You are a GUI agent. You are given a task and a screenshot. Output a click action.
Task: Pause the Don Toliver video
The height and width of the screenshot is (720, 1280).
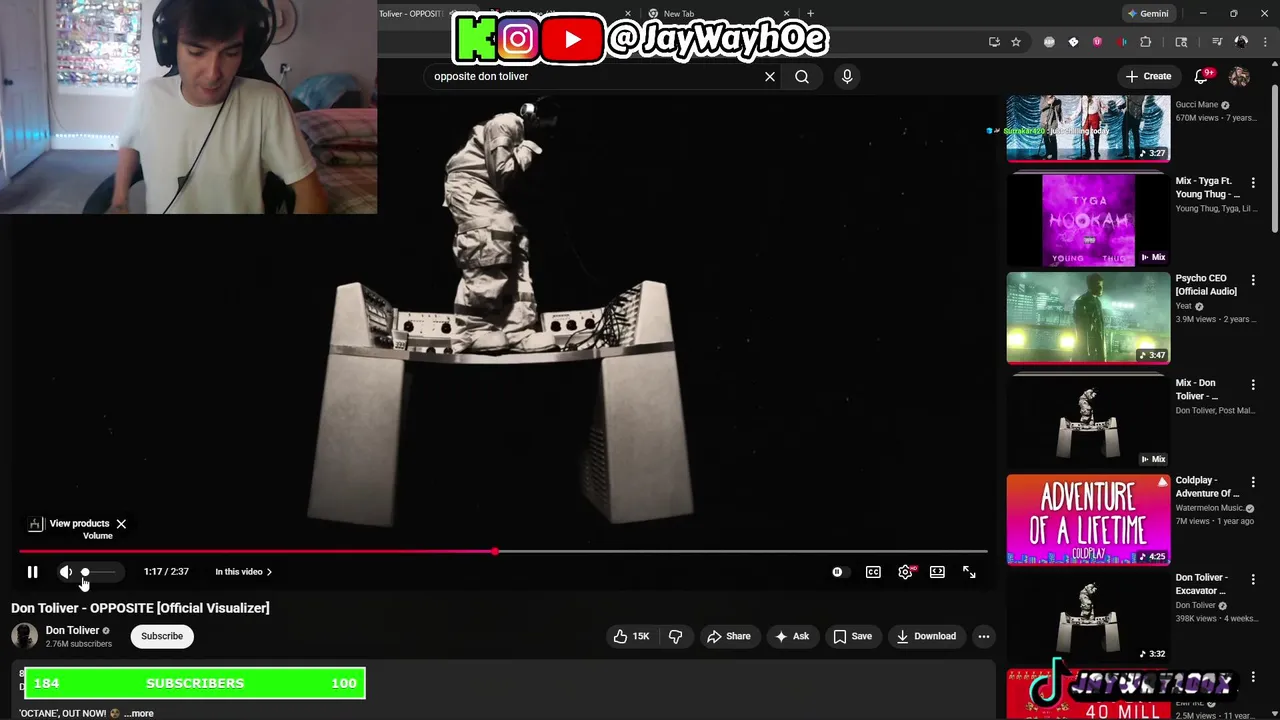point(32,572)
